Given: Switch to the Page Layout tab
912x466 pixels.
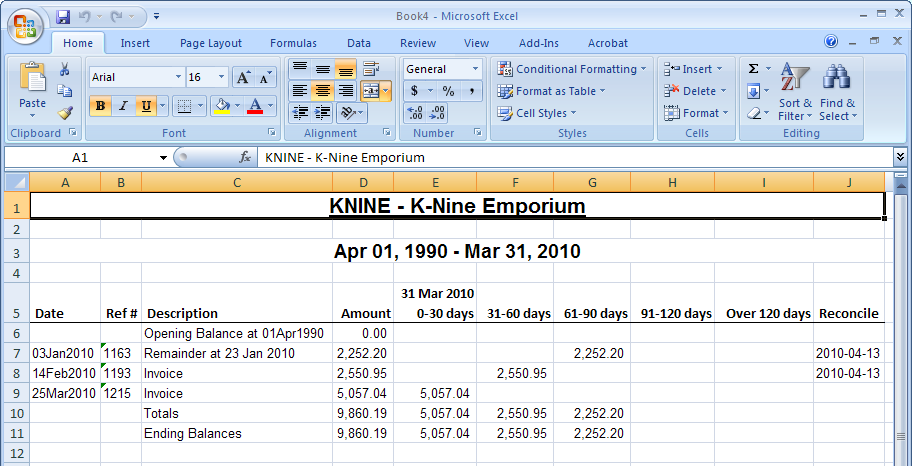Looking at the screenshot, I should click(211, 43).
